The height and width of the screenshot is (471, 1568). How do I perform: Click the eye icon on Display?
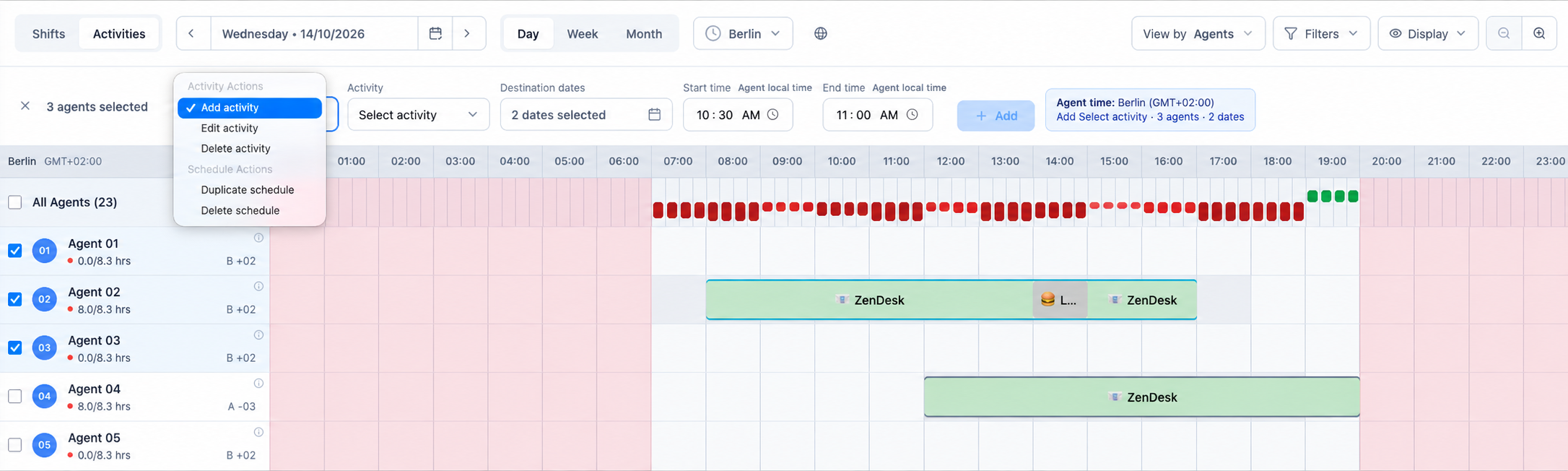tap(1395, 33)
